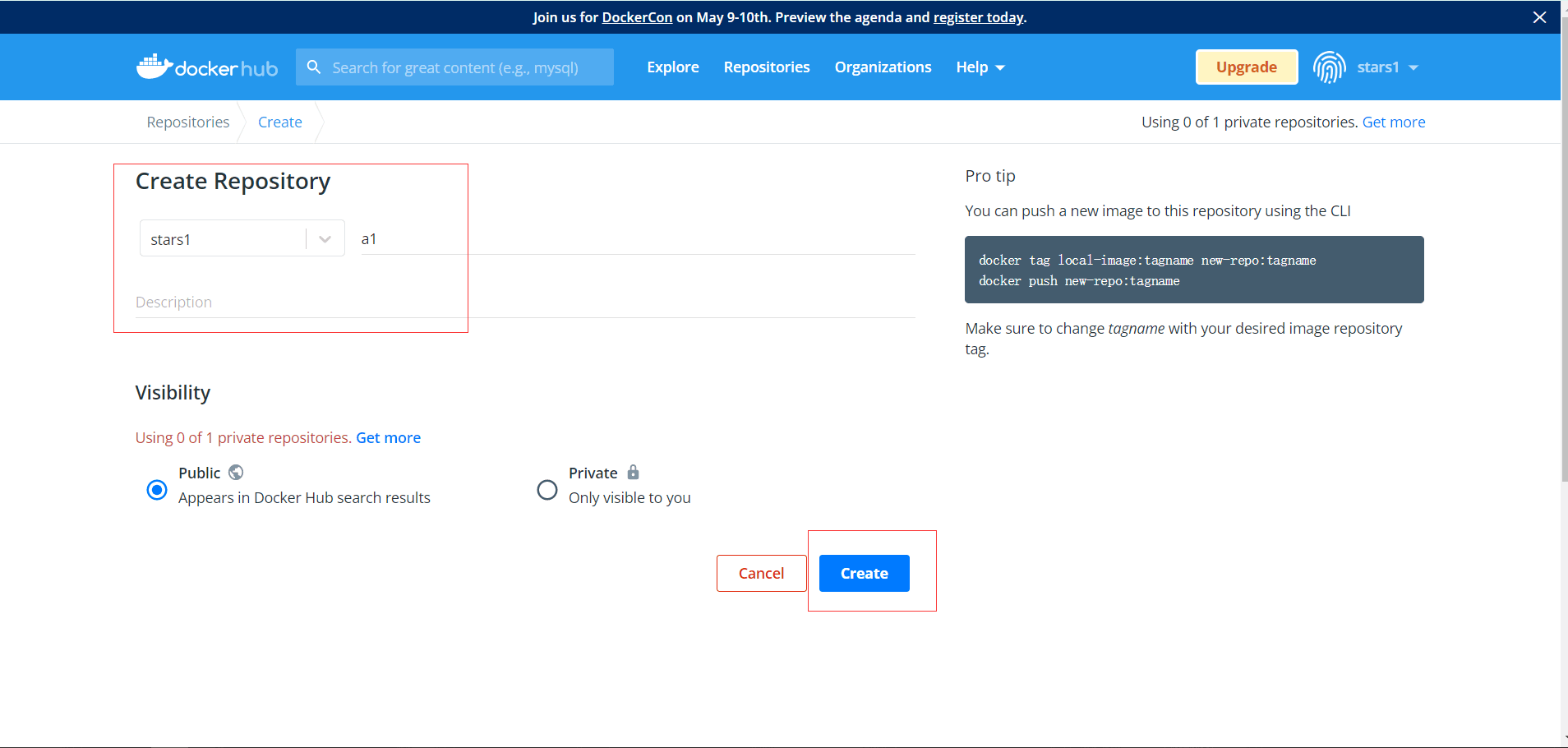Open the stars1 namespace dropdown

[242, 238]
